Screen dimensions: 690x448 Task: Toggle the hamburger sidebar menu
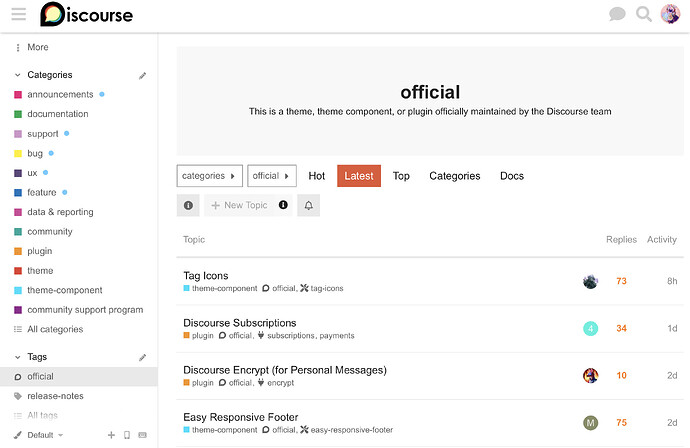click(18, 14)
